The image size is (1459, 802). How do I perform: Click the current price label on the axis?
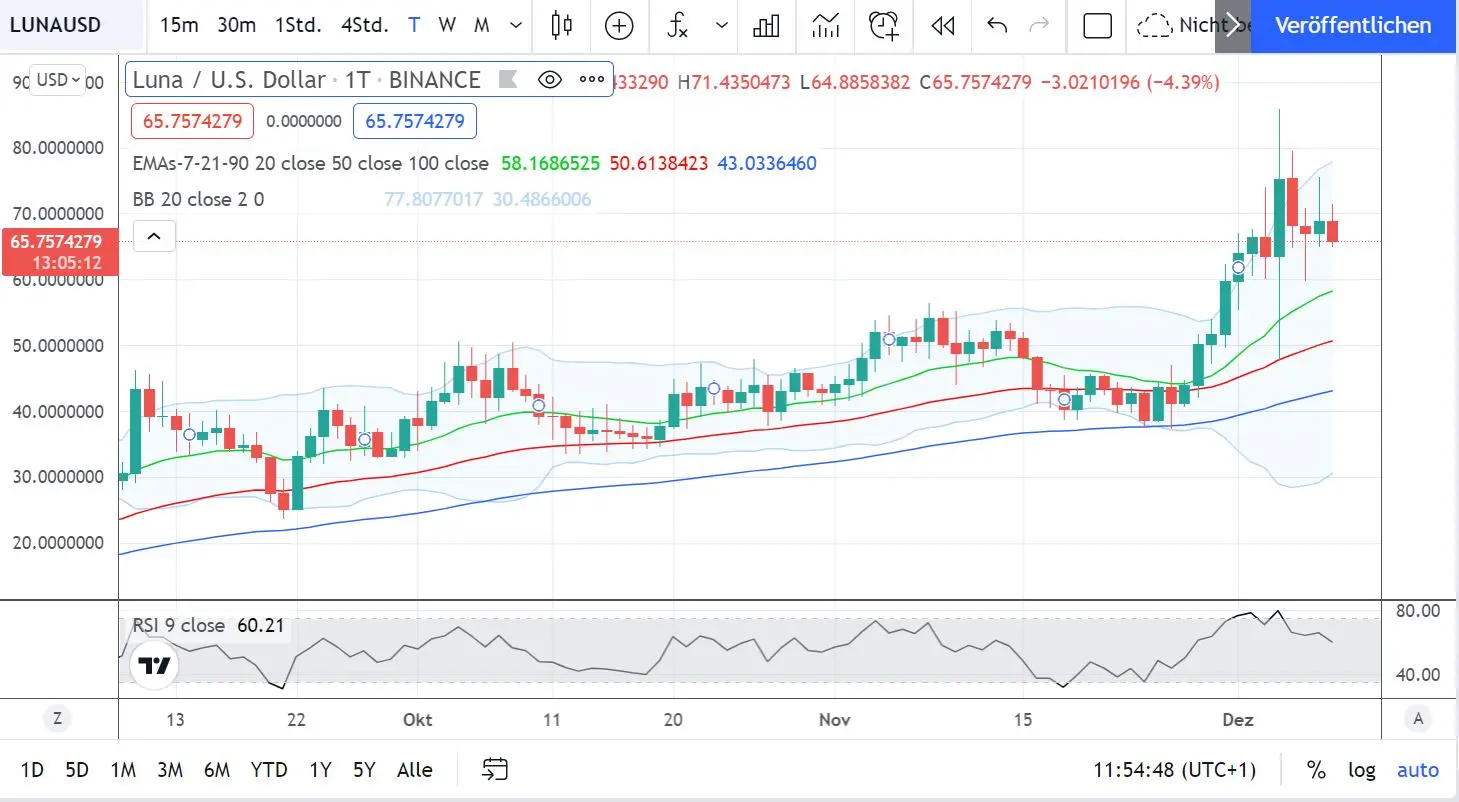(60, 252)
